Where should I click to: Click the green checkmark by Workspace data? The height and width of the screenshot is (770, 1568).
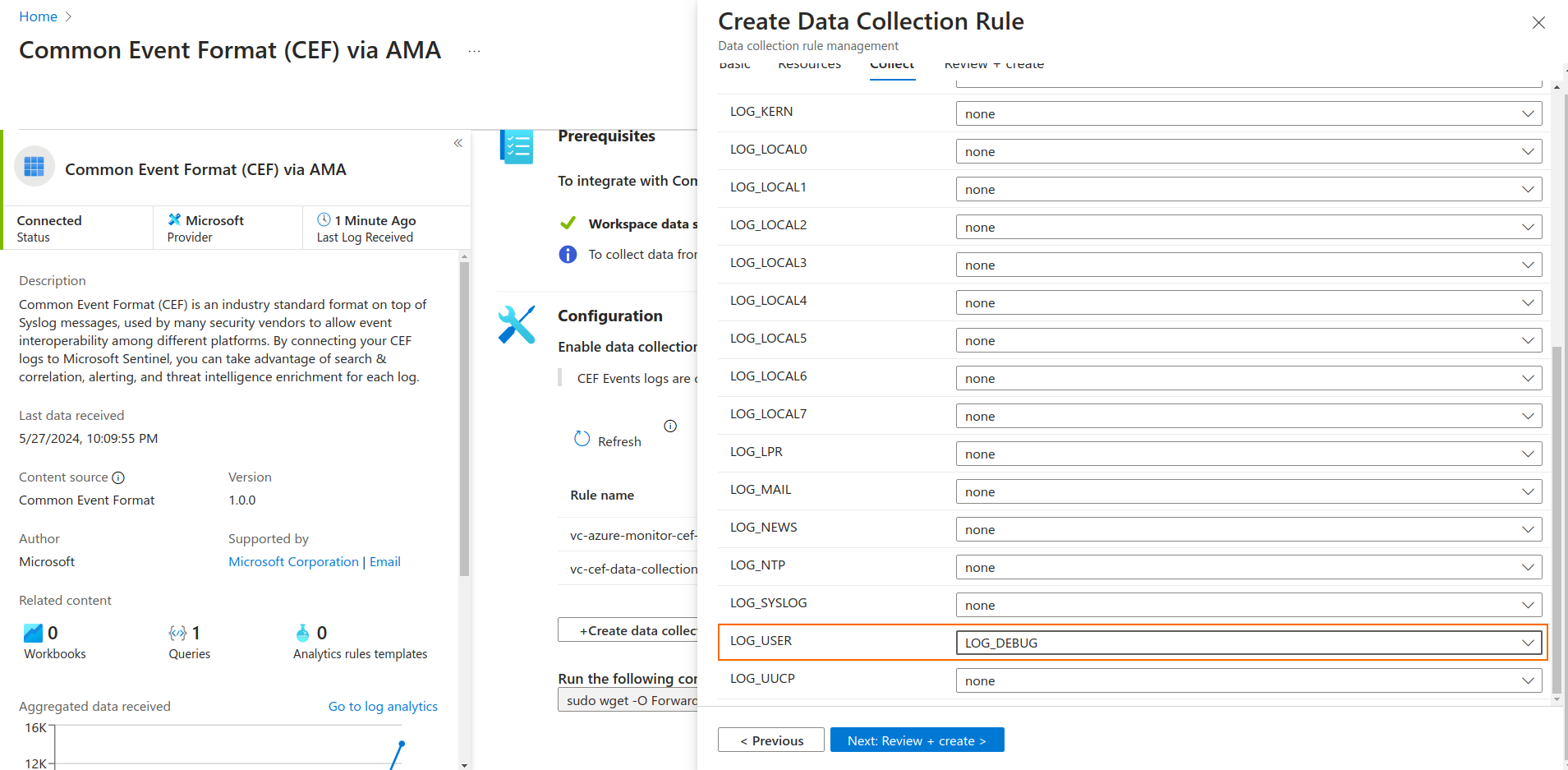(568, 223)
